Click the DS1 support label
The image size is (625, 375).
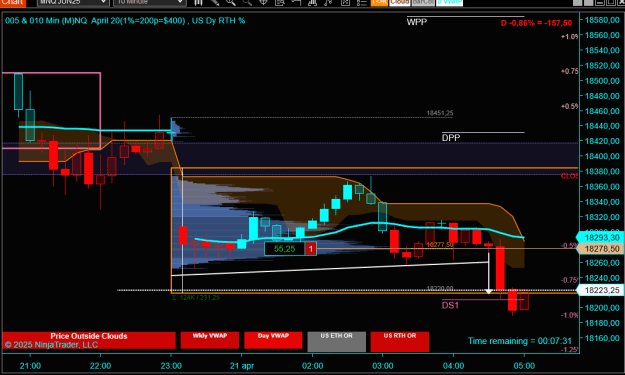(x=450, y=305)
